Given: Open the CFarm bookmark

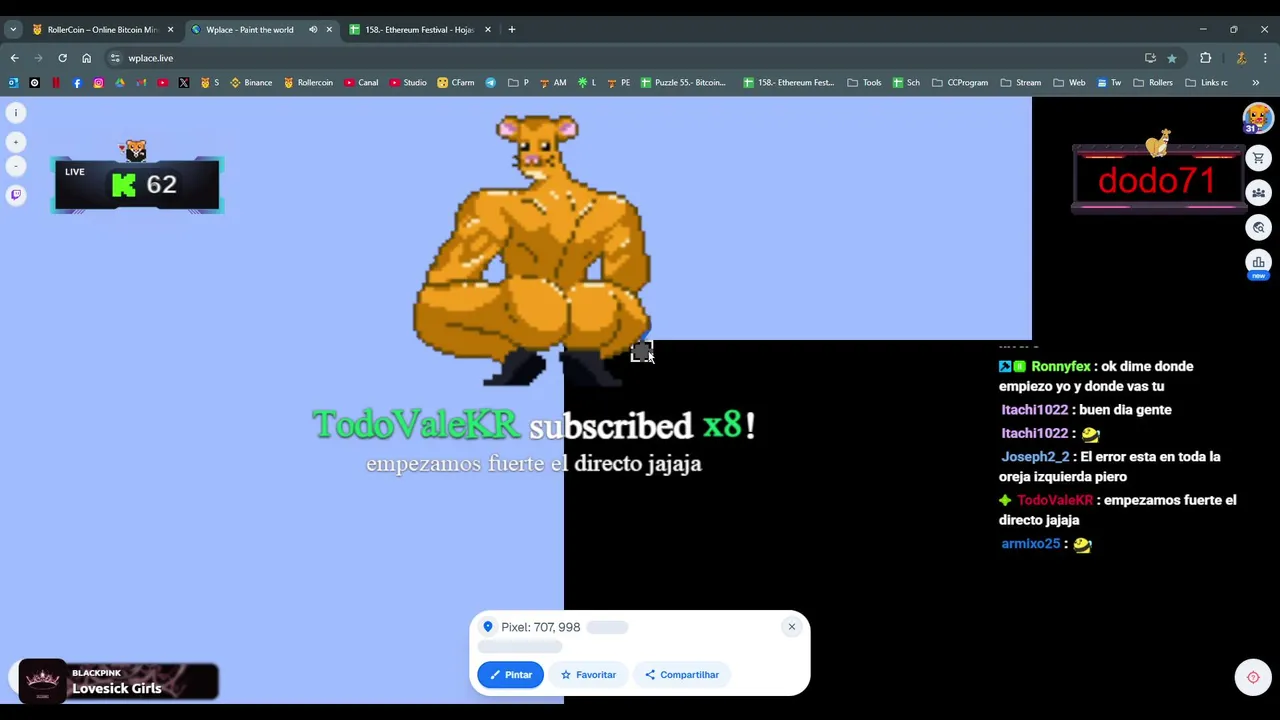Looking at the screenshot, I should [x=456, y=83].
